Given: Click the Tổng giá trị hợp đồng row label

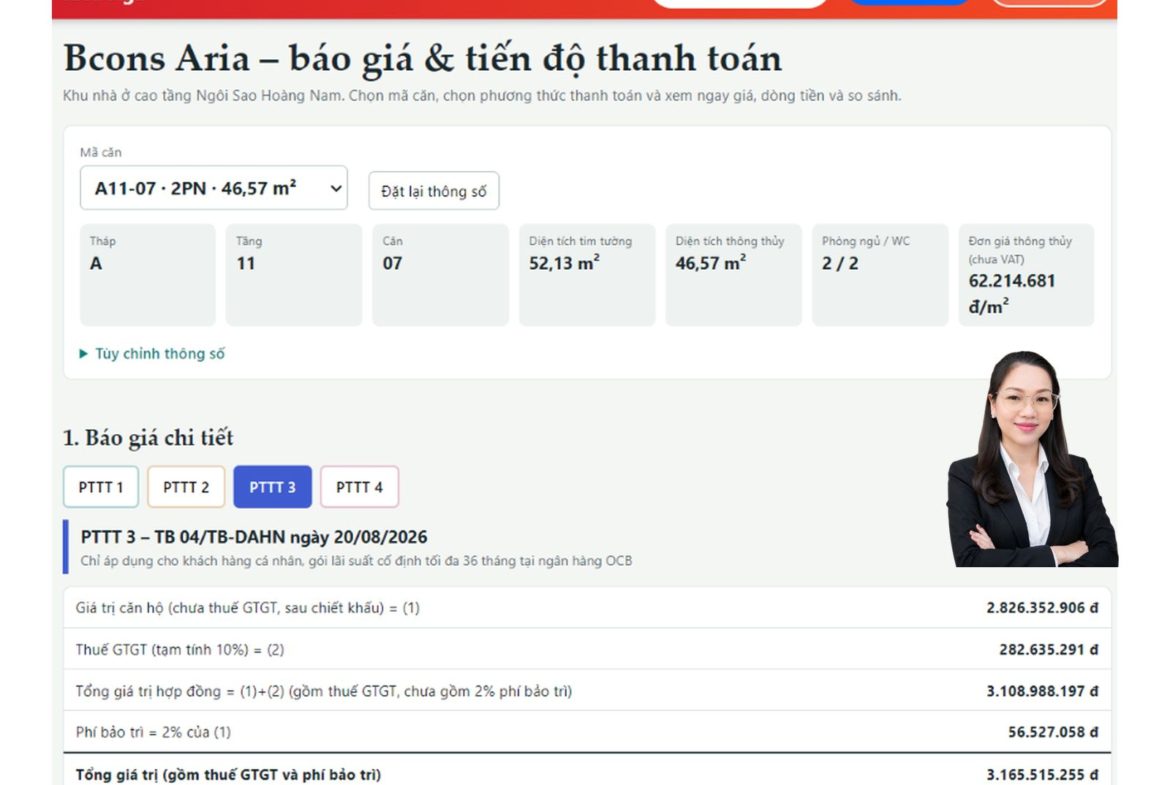Looking at the screenshot, I should point(323,692).
